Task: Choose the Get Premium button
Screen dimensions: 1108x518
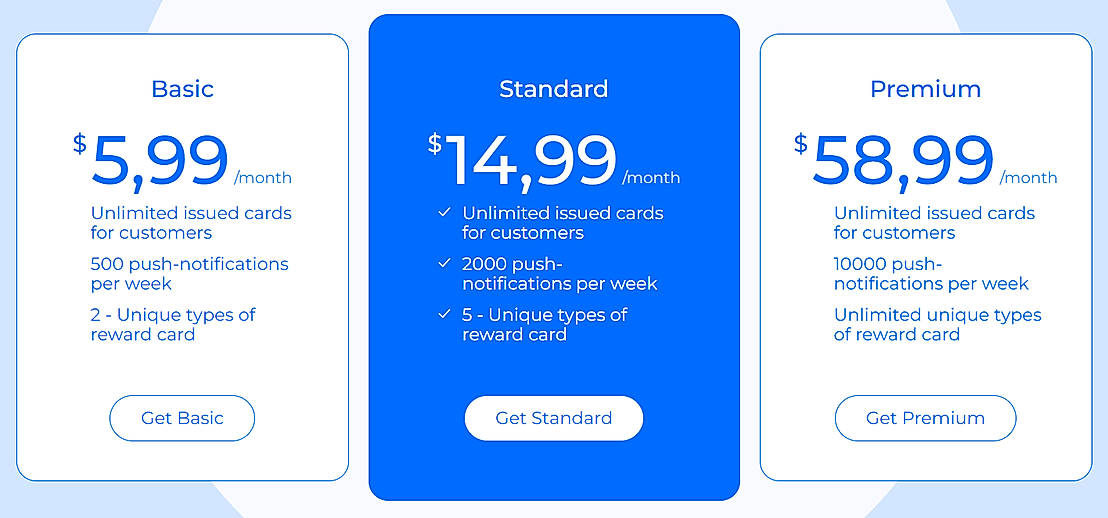Action: 925,418
